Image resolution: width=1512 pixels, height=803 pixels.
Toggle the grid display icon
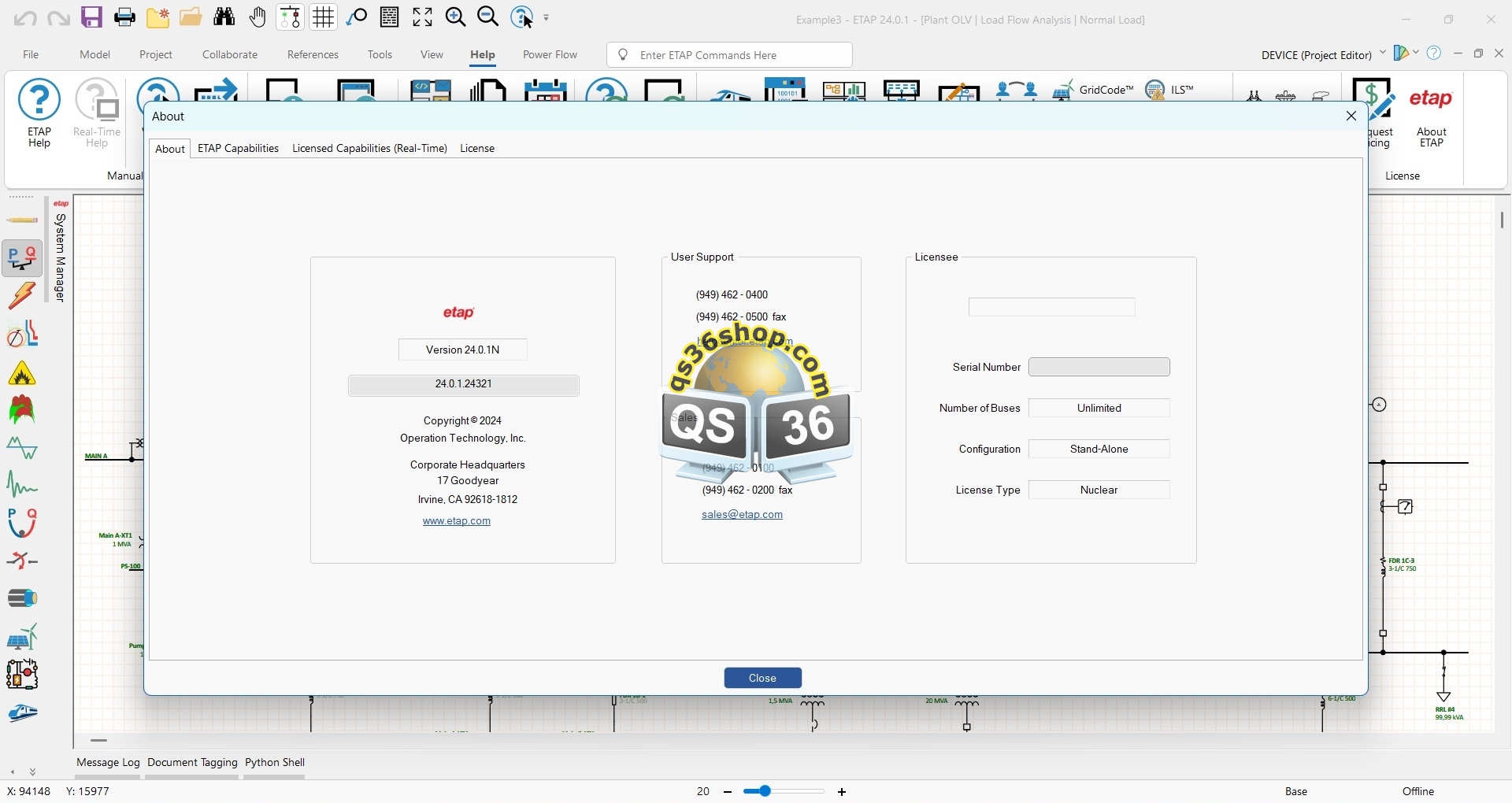324,17
